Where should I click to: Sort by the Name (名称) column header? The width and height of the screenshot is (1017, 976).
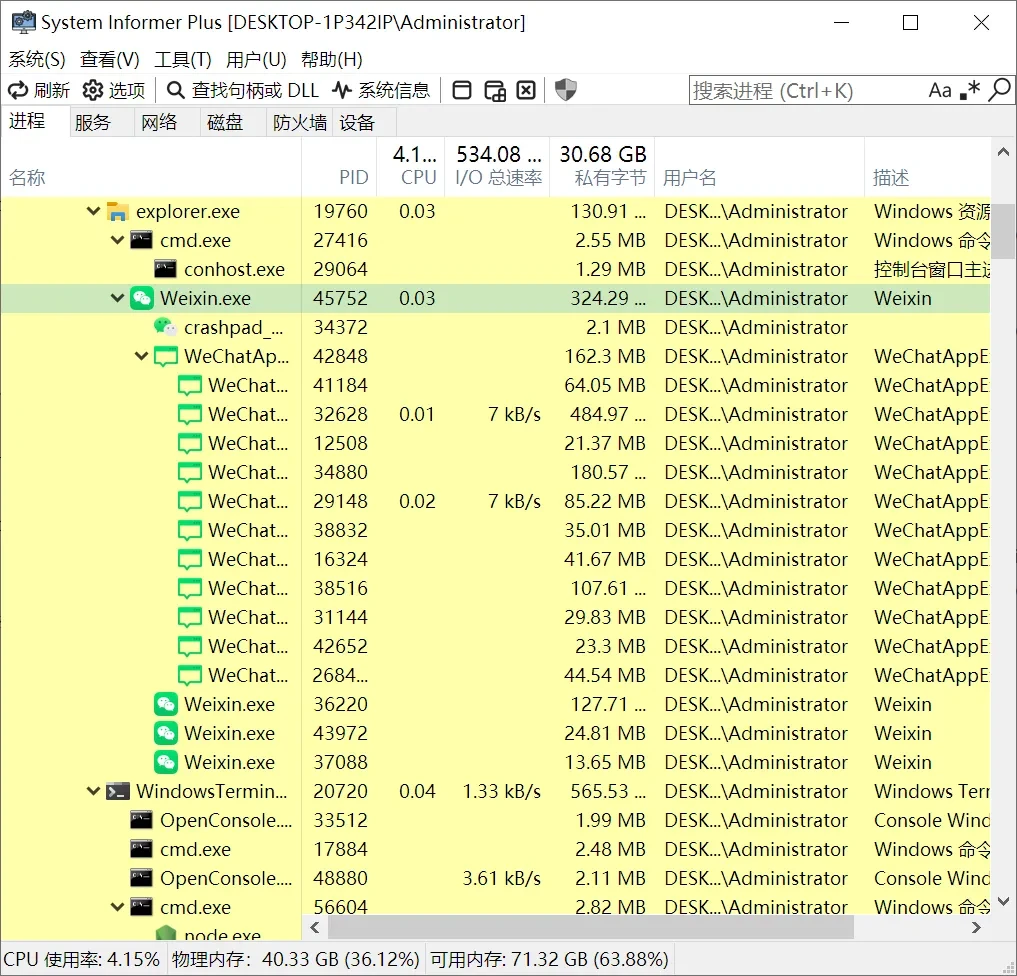(151, 167)
